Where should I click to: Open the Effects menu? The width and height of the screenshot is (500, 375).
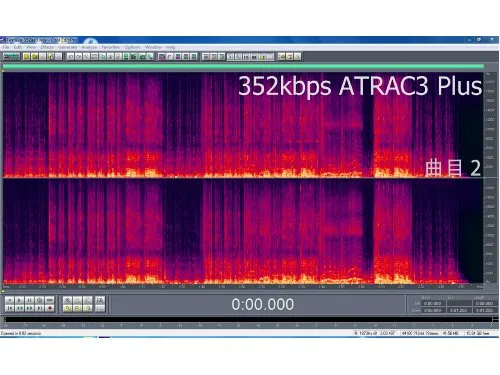[47, 47]
